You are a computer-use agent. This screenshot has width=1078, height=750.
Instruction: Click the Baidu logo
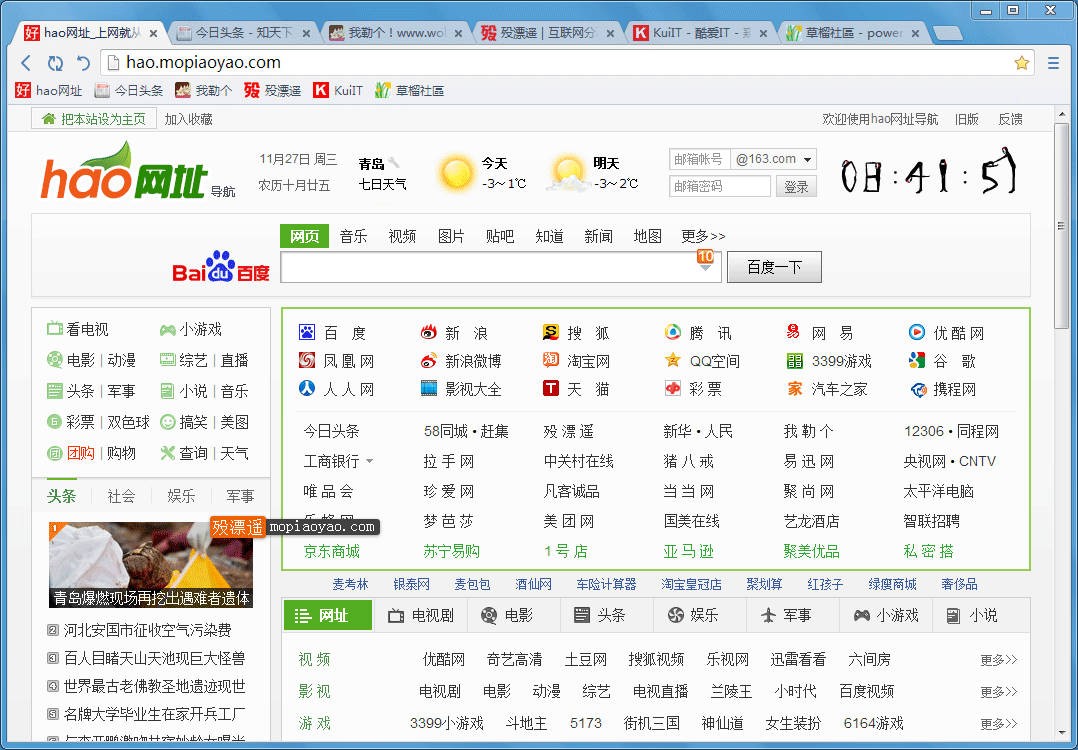[221, 267]
